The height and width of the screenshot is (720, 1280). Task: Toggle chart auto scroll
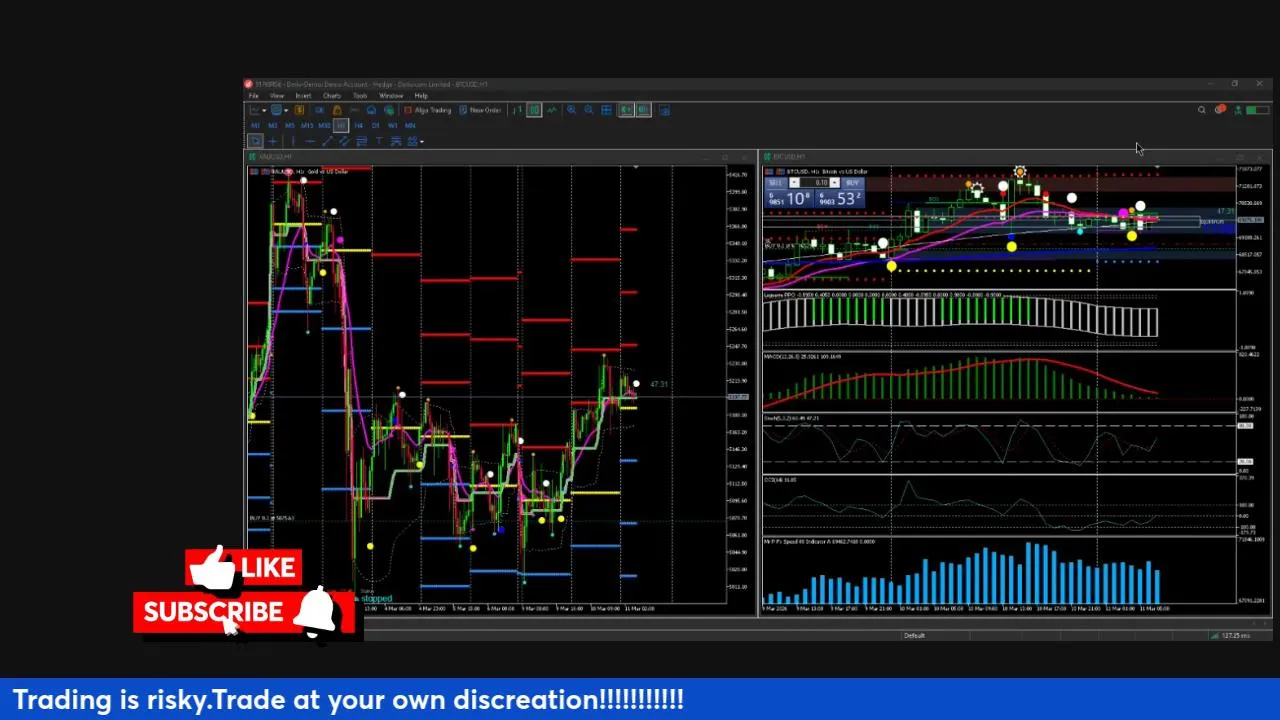pyautogui.click(x=626, y=110)
